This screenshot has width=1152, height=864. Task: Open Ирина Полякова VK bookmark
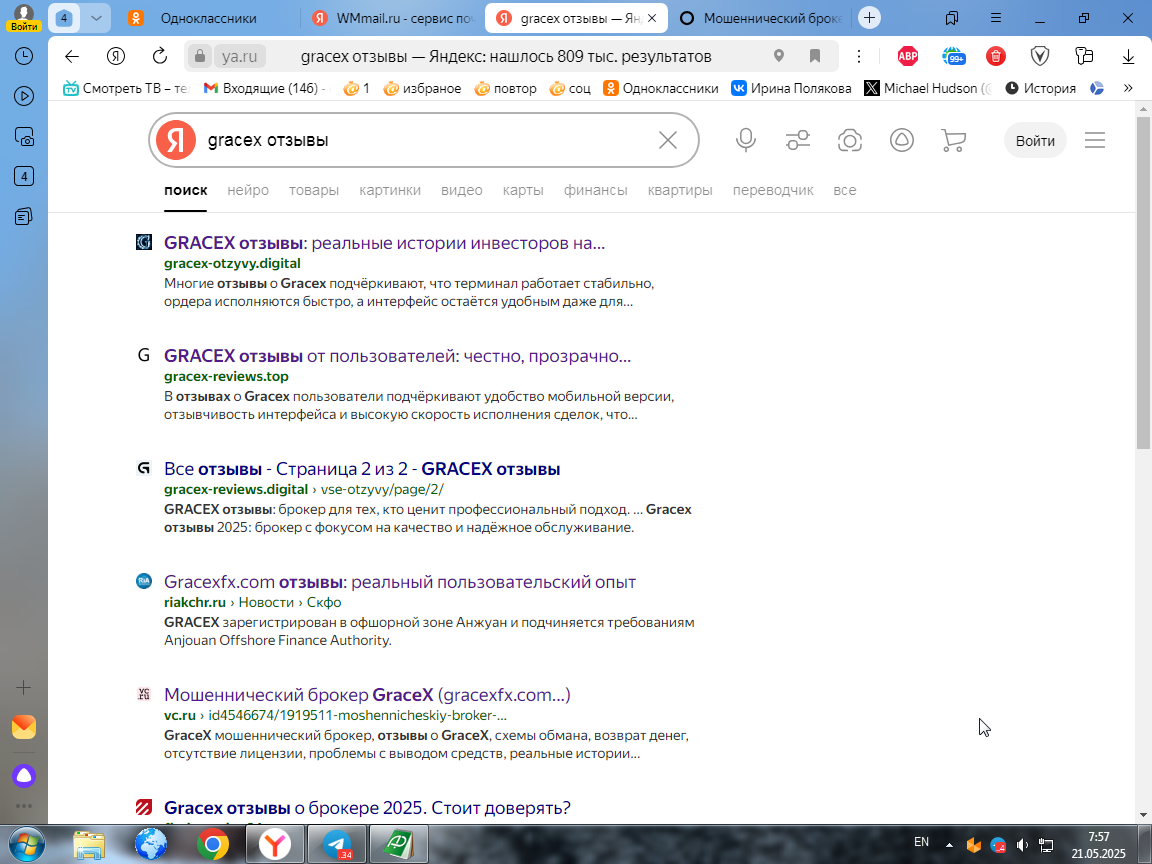(x=791, y=88)
